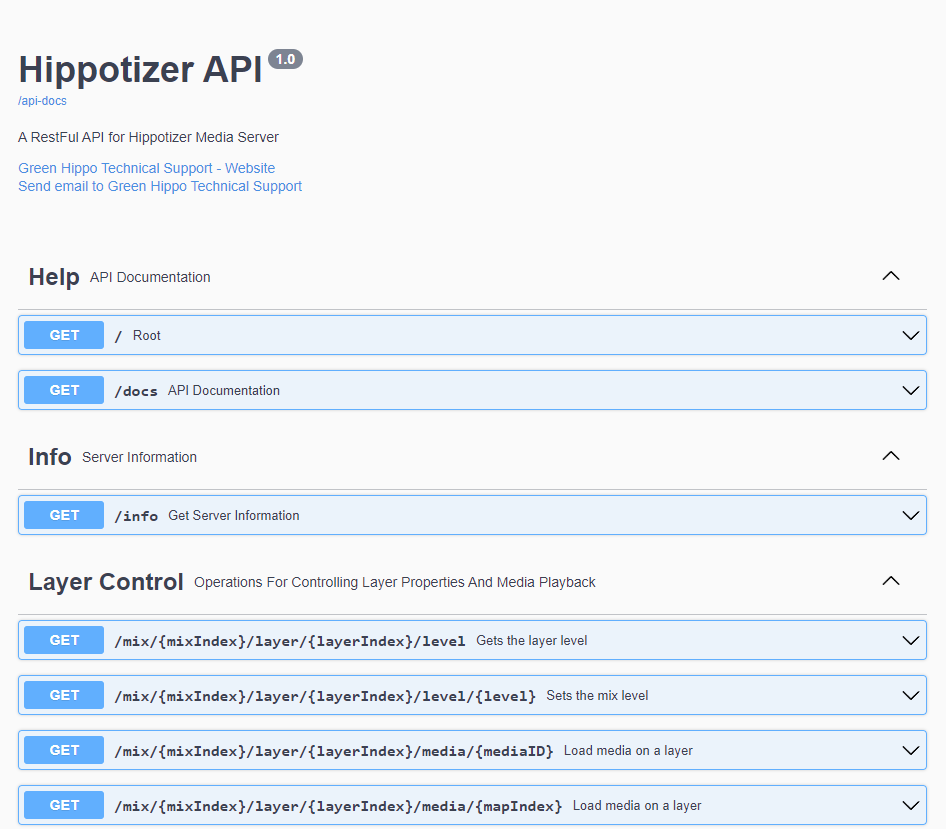Click the GET badge for setting the mix level
The height and width of the screenshot is (829, 946).
(63, 695)
